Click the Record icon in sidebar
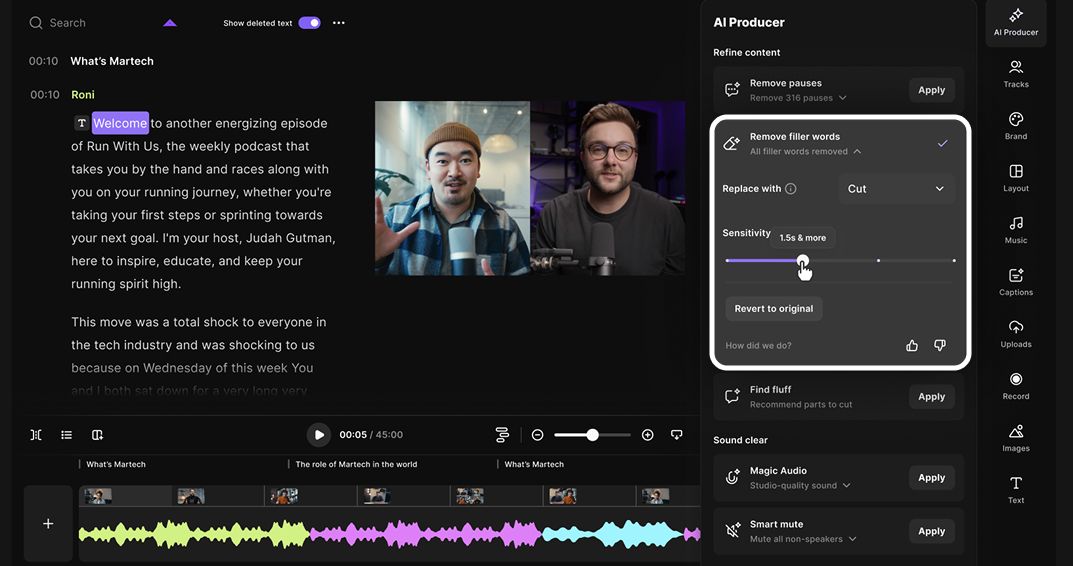 [x=1015, y=385]
